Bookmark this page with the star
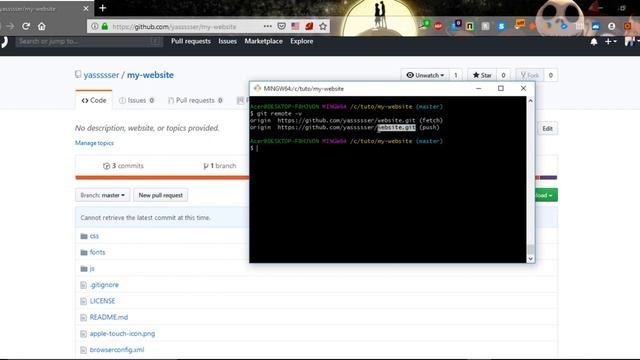Screen dimensions: 640x360 pyautogui.click(x=323, y=26)
